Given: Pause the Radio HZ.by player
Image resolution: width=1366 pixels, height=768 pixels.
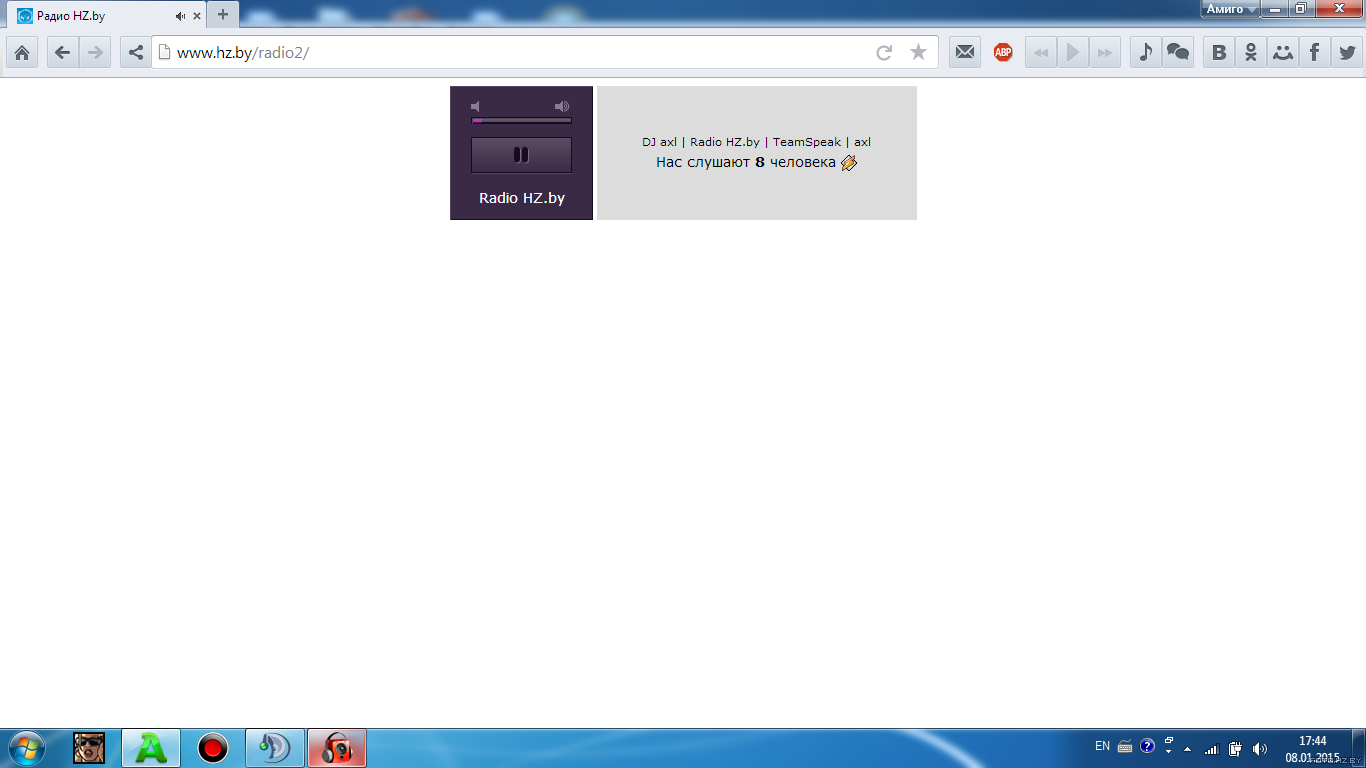Looking at the screenshot, I should [x=521, y=155].
